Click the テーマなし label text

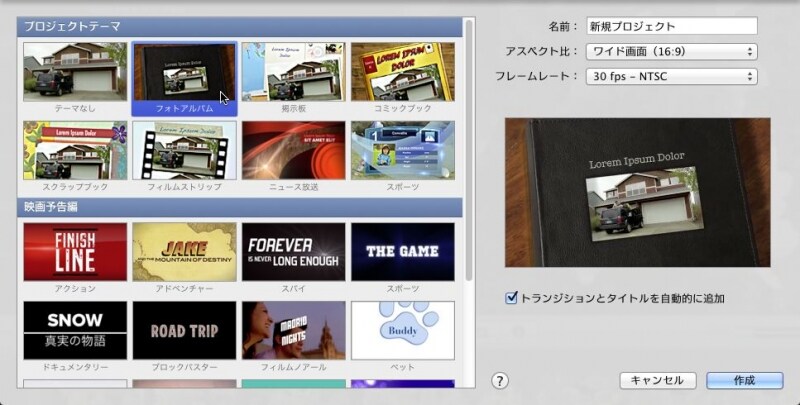75,108
